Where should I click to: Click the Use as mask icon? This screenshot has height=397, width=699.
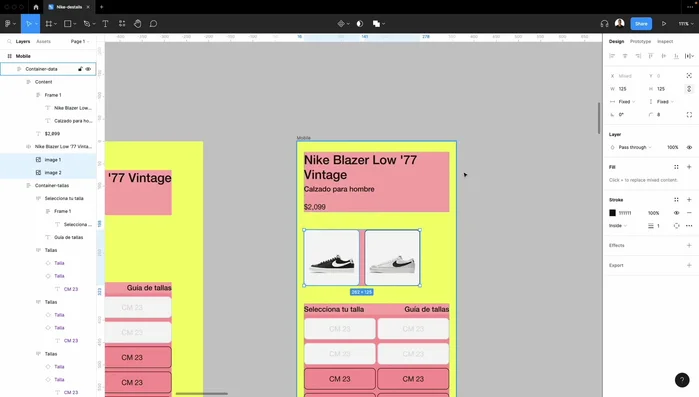click(360, 24)
